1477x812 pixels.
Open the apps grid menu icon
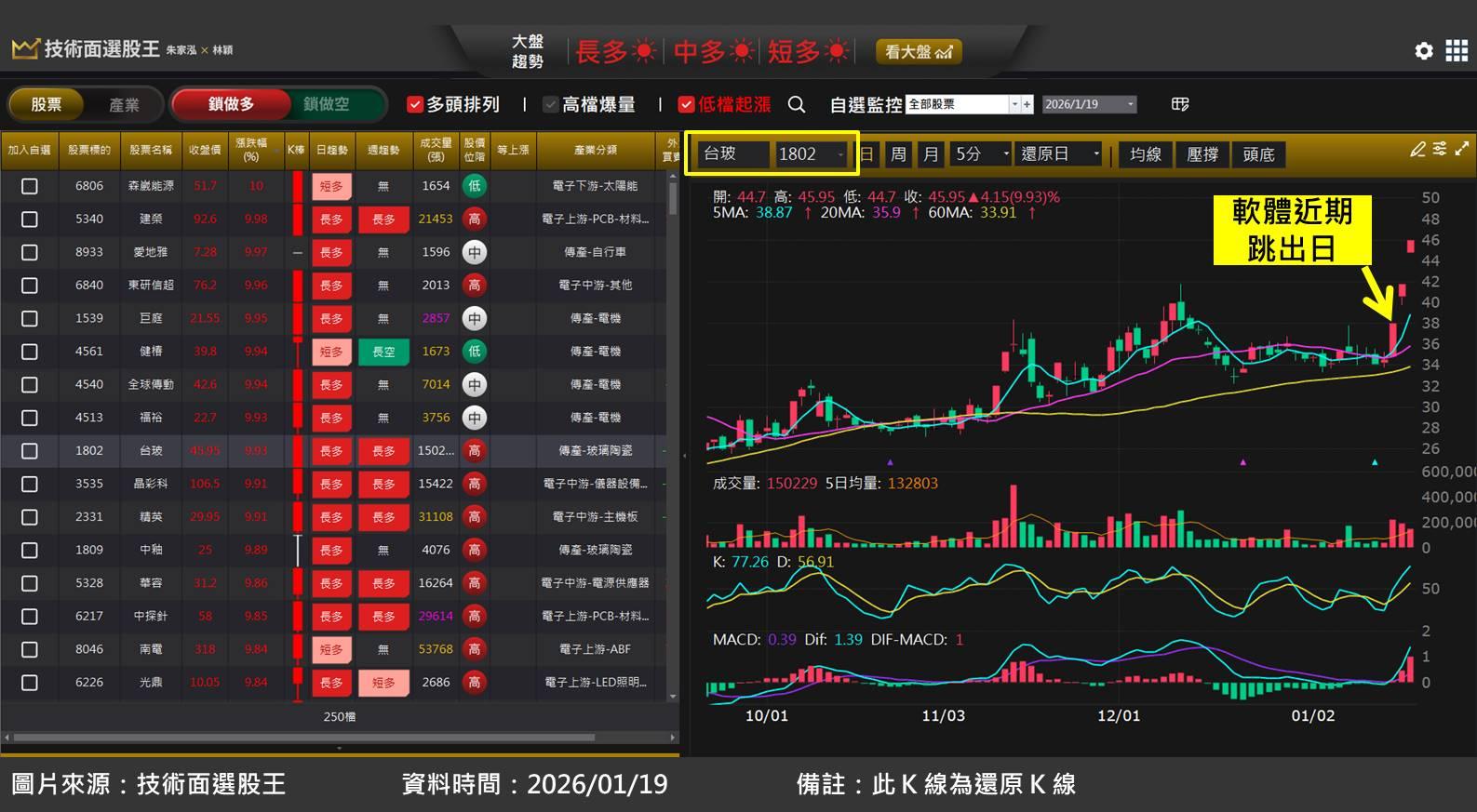[1457, 51]
